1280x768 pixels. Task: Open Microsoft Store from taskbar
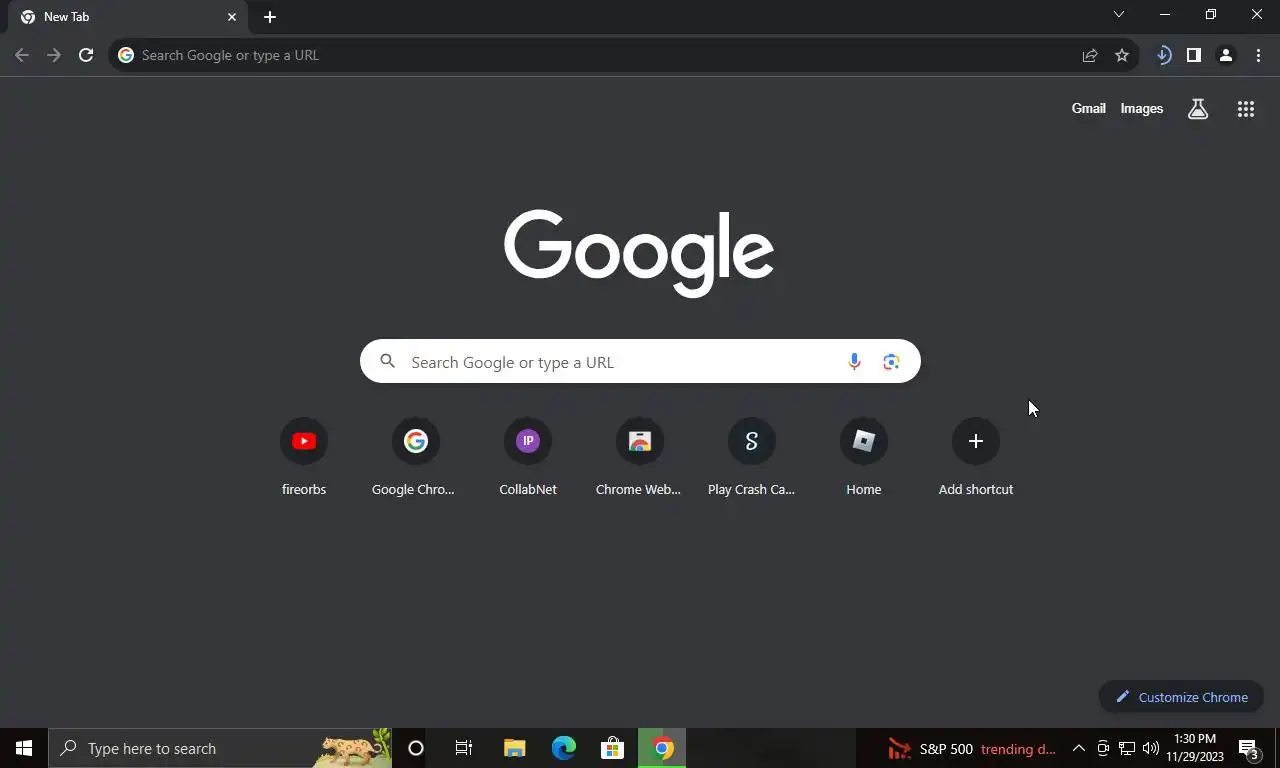[612, 748]
